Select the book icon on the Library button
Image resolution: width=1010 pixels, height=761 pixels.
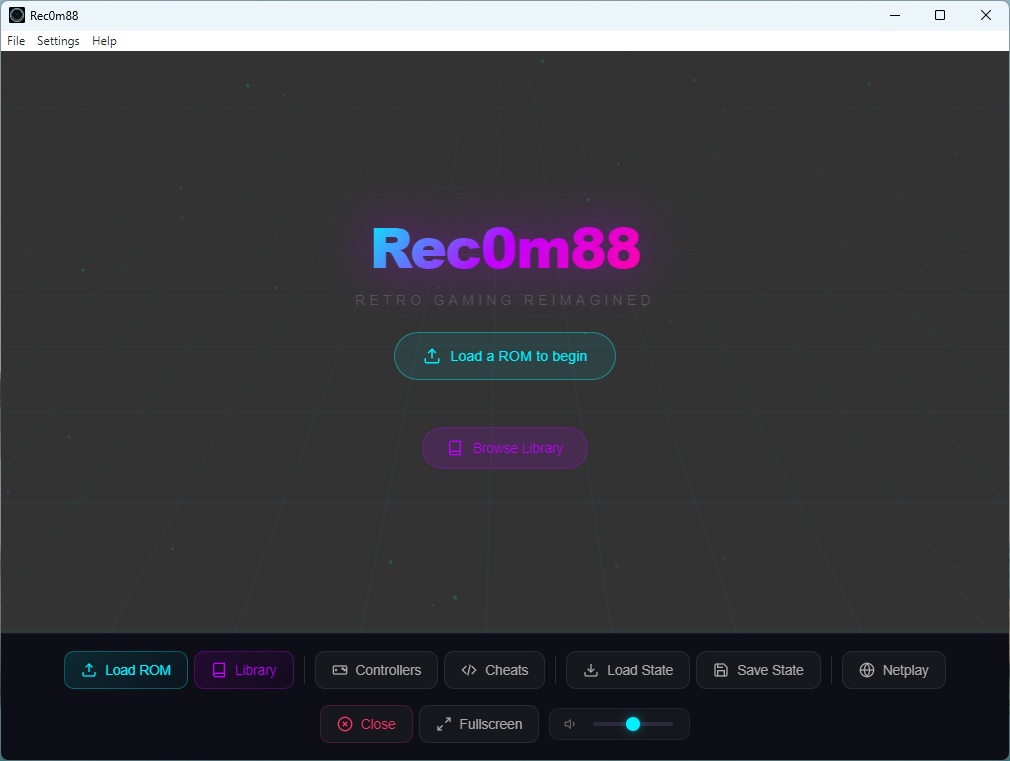click(x=220, y=670)
